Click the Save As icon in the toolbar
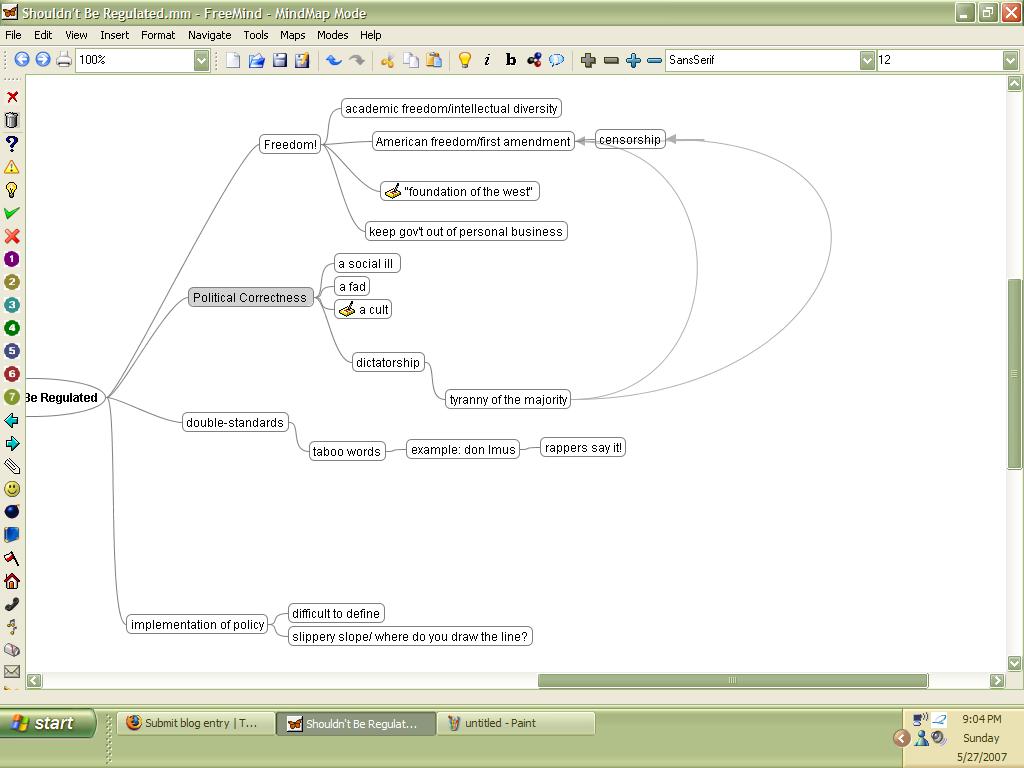The image size is (1024, 768). click(302, 61)
